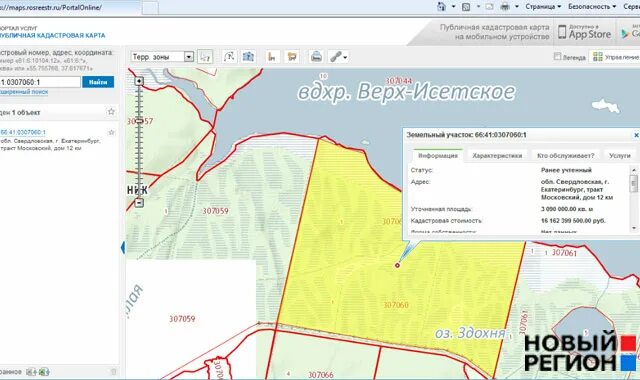
Task: Click the browser print icon
Action: coord(505,7)
